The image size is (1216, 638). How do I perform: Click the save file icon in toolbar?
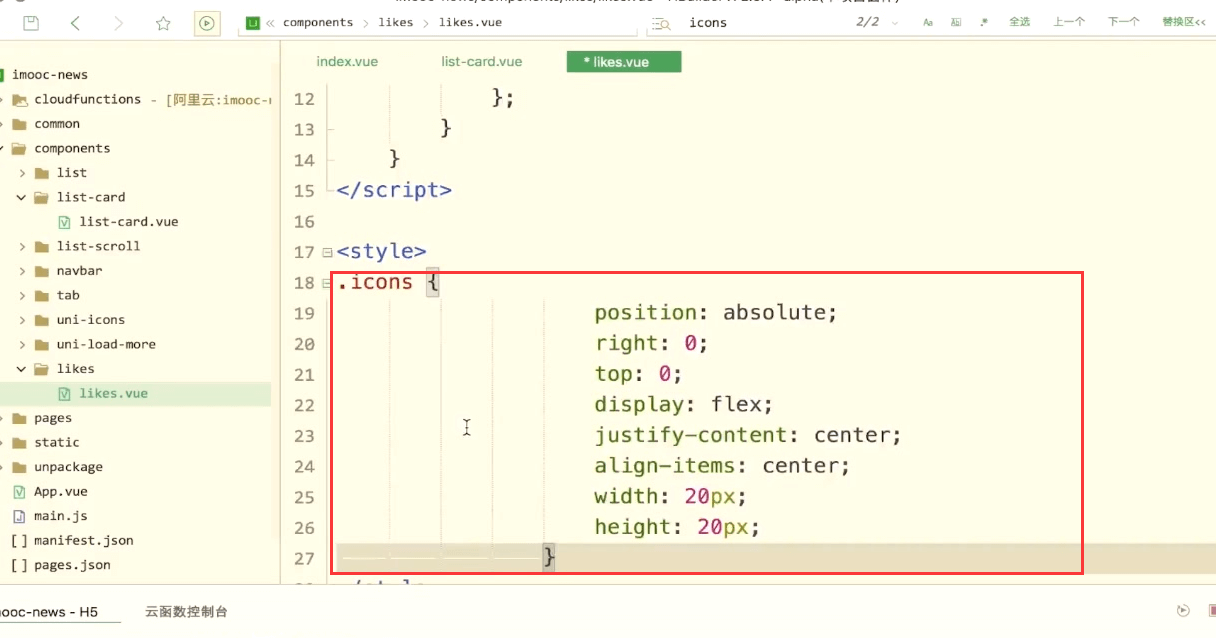tap(31, 23)
